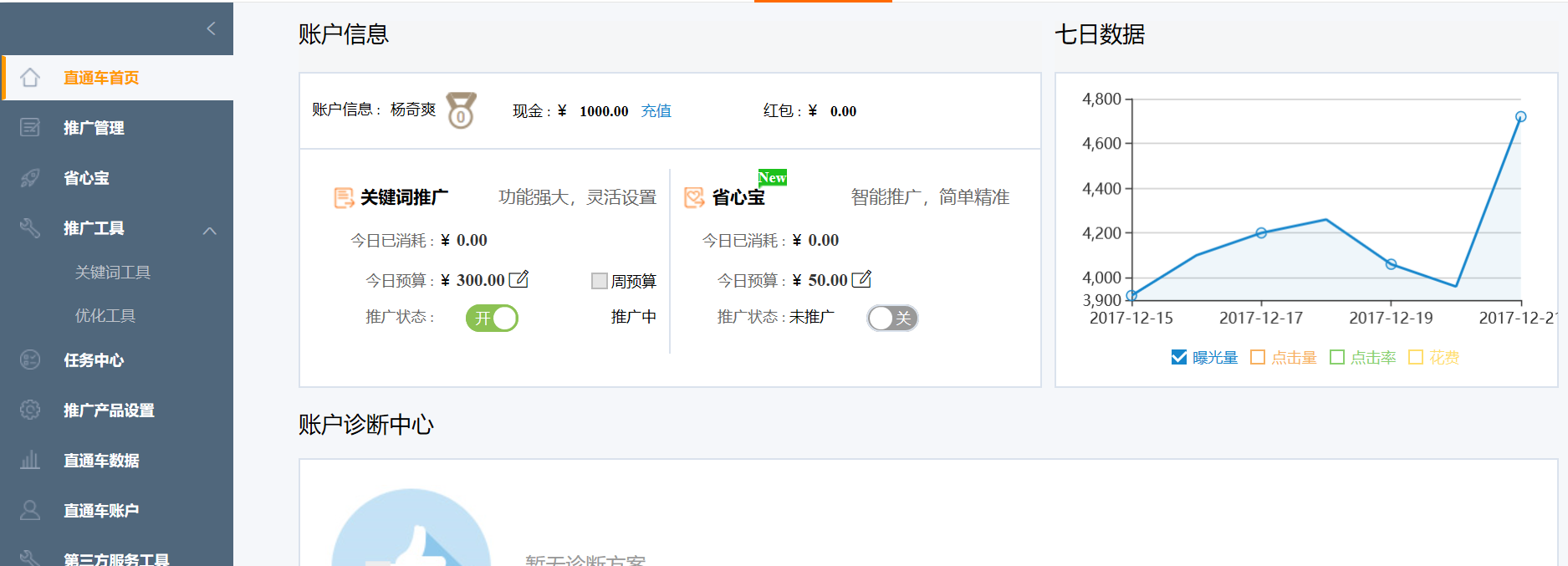Click the 关键词推广 document icon
Viewport: 1568px width, 566px height.
[x=344, y=197]
